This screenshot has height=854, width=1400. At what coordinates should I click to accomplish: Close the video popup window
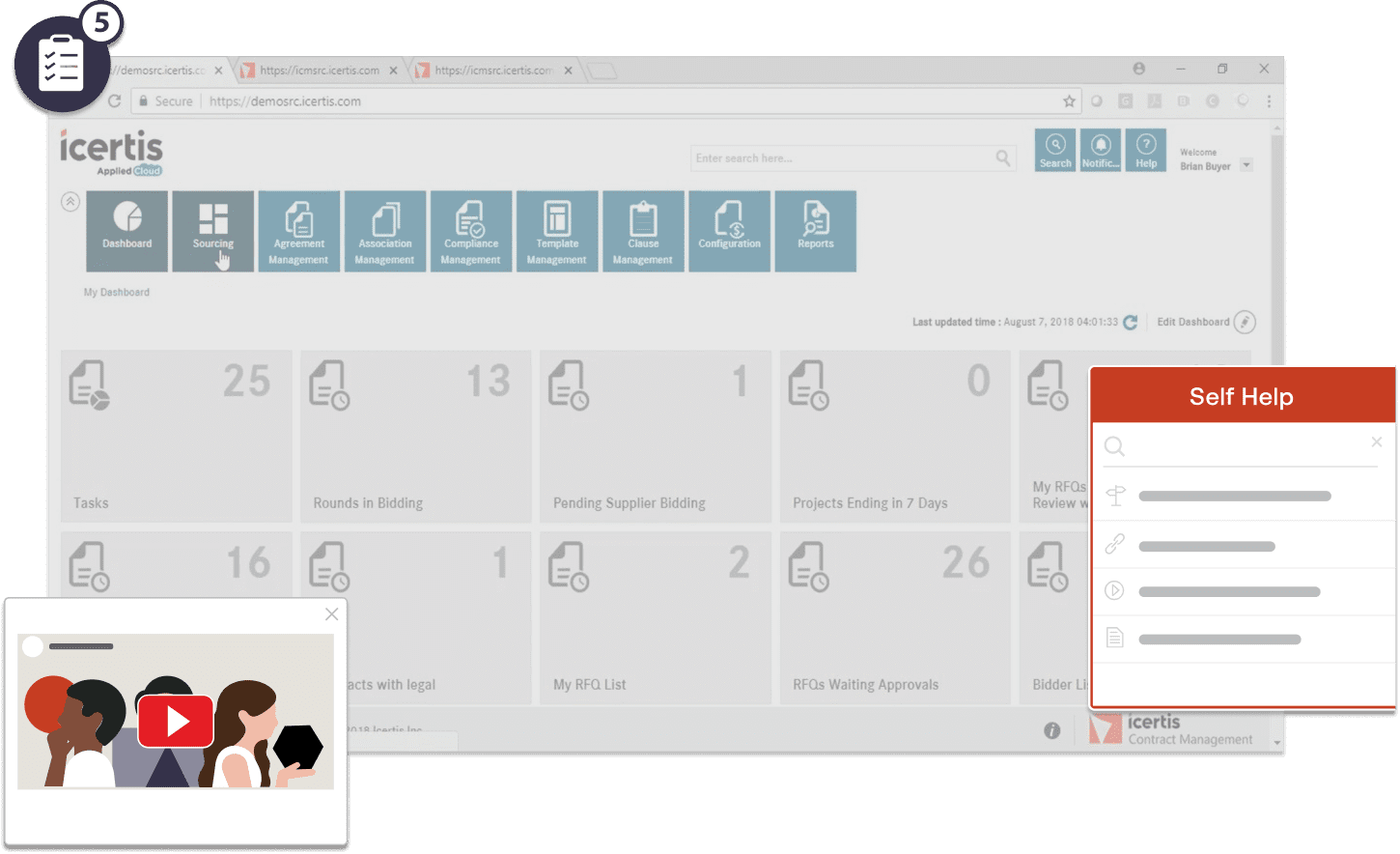click(331, 614)
